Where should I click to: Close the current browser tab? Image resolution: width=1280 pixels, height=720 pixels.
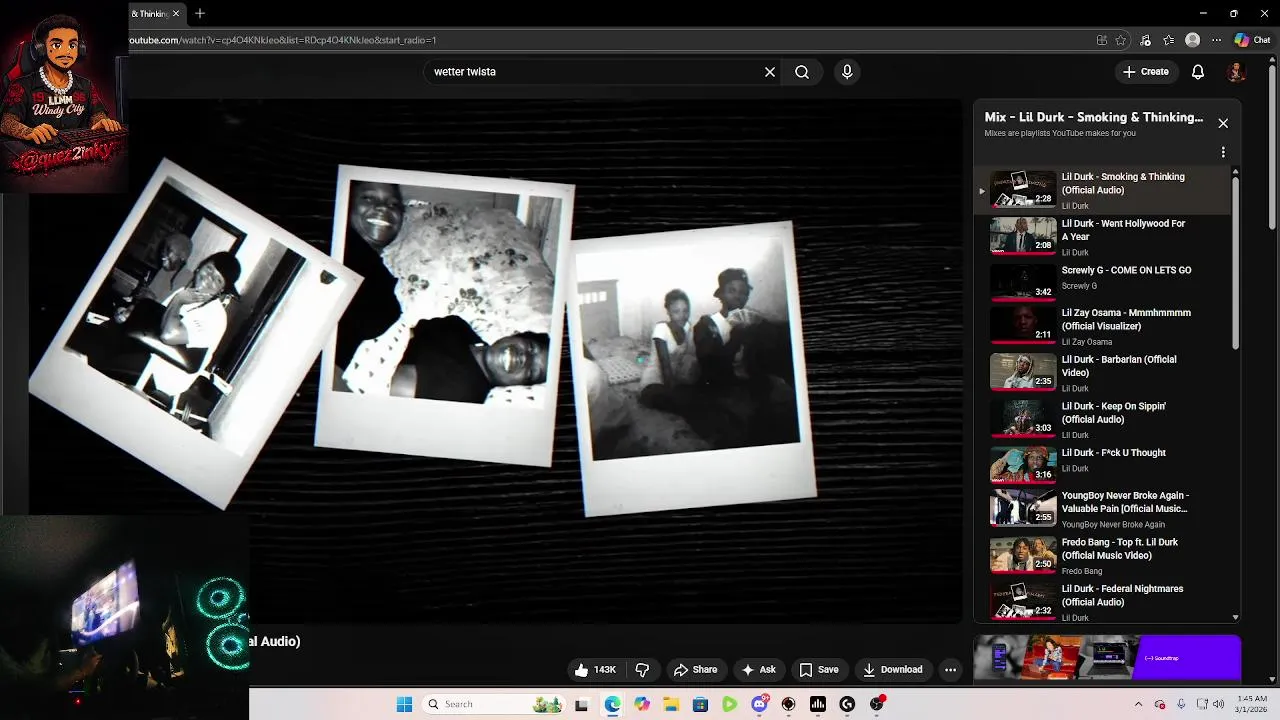click(177, 13)
